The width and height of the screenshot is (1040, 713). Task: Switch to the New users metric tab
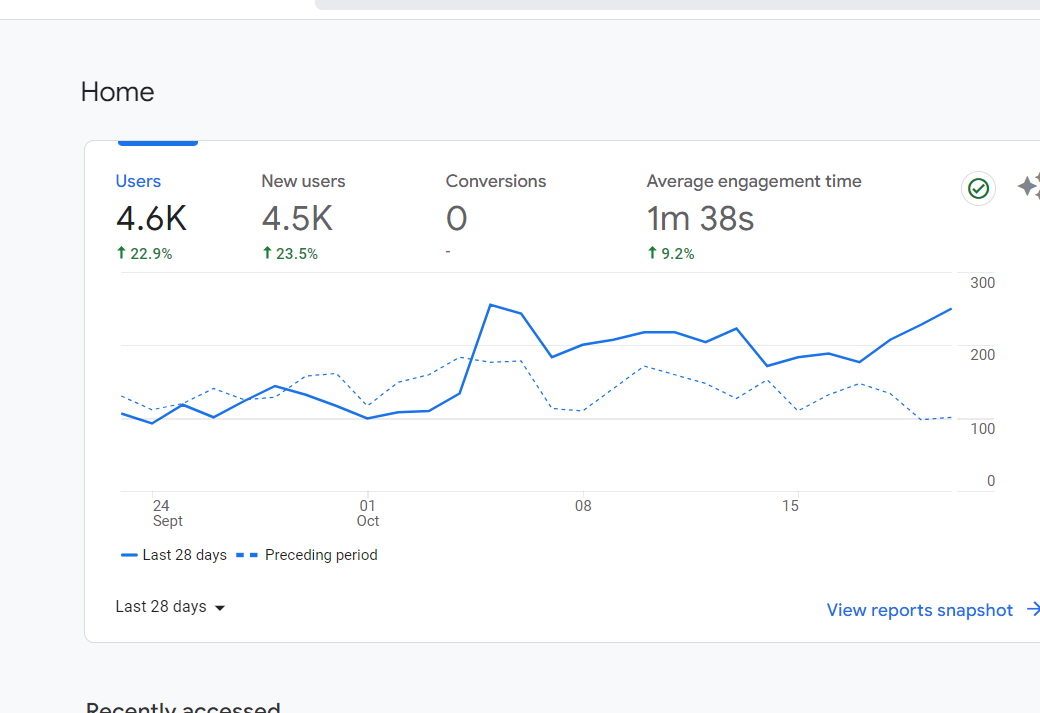[303, 181]
